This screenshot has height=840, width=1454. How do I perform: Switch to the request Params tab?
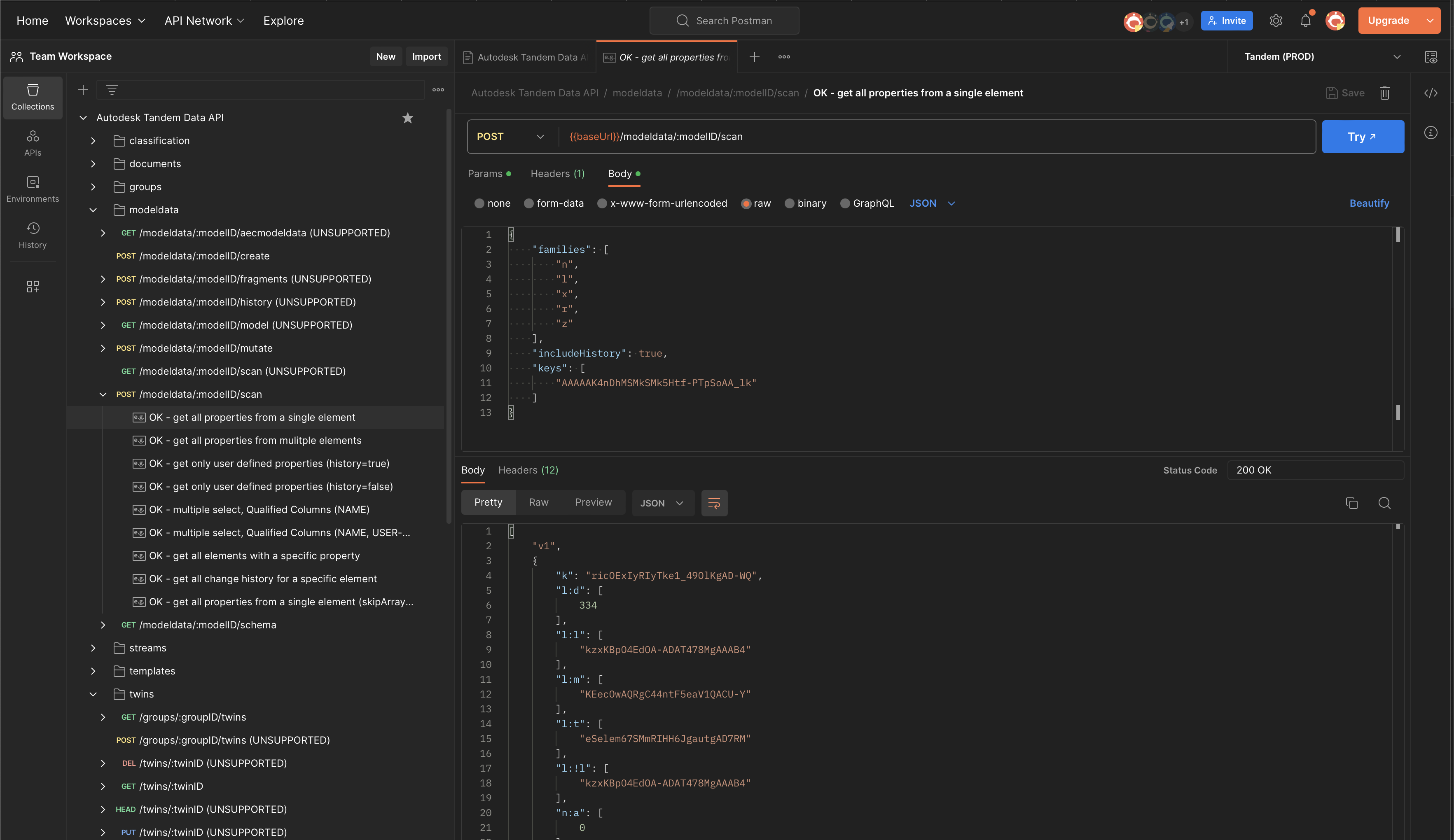(x=485, y=174)
